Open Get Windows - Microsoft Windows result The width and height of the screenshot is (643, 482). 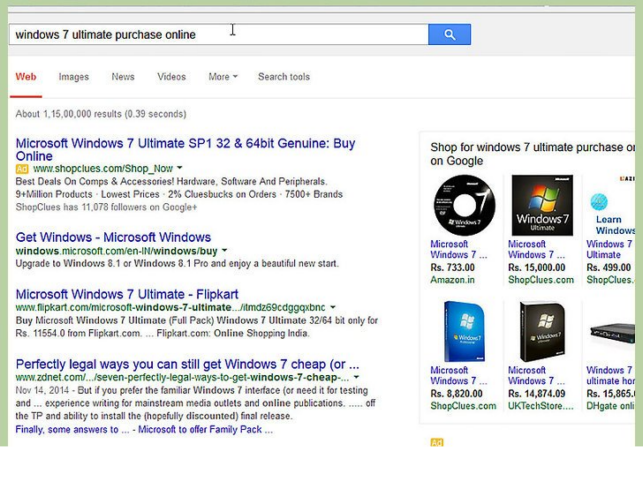tap(113, 237)
